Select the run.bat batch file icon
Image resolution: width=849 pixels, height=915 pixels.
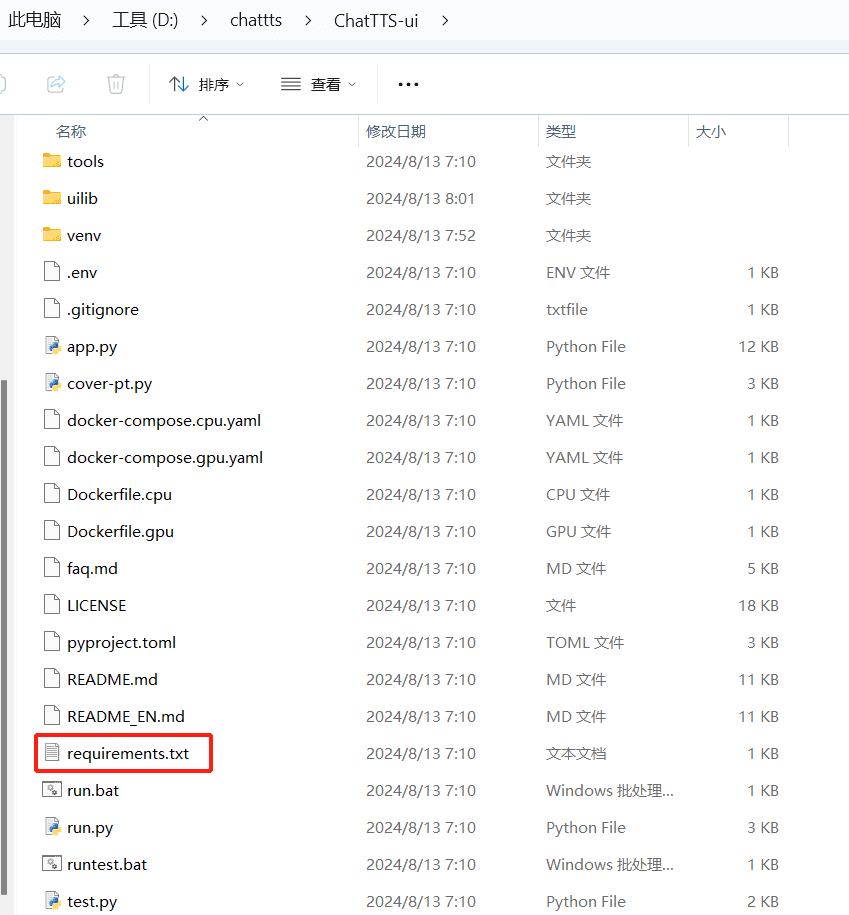pos(52,790)
